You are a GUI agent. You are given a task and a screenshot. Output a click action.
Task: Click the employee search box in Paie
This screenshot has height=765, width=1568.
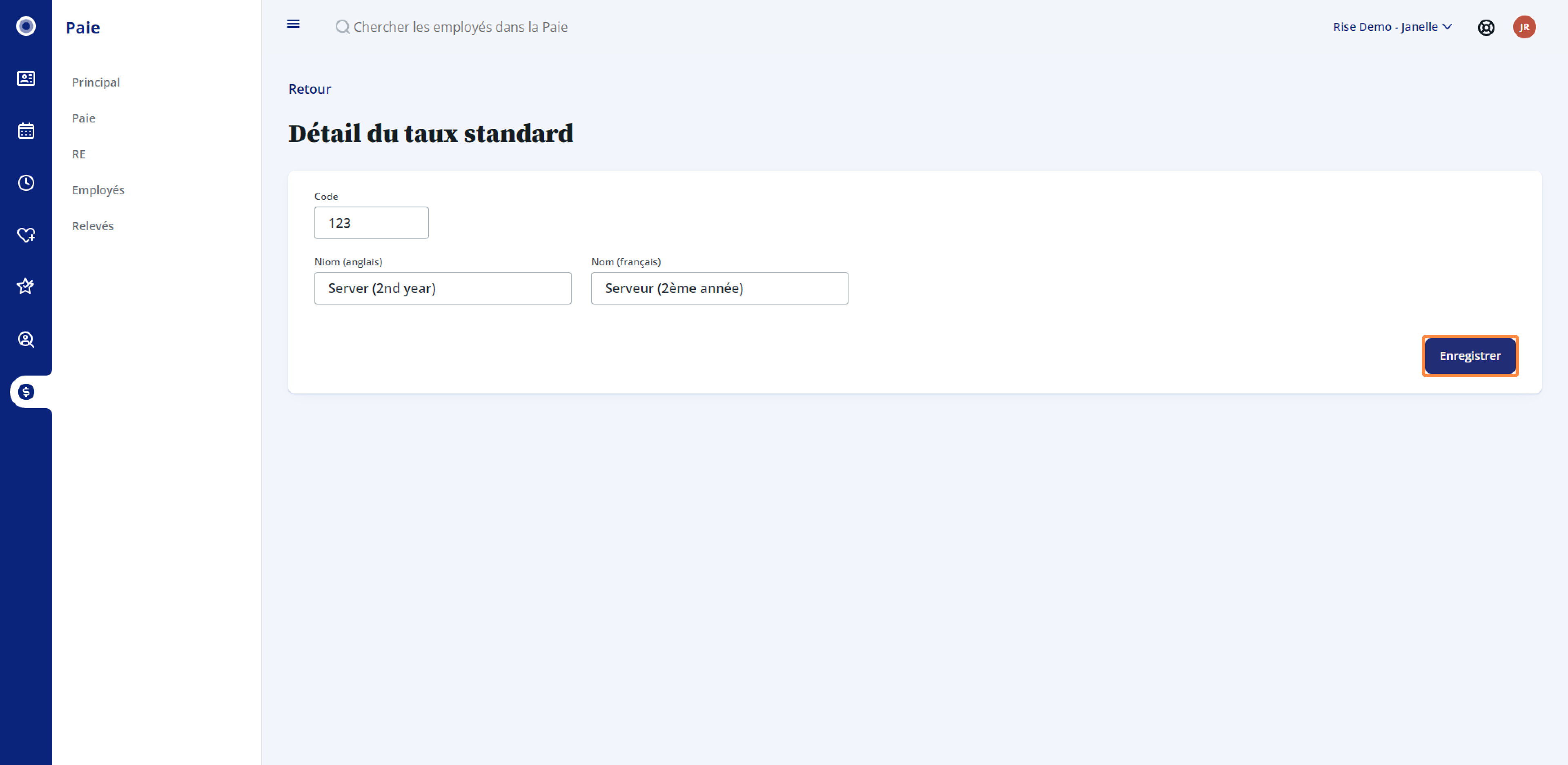(460, 27)
